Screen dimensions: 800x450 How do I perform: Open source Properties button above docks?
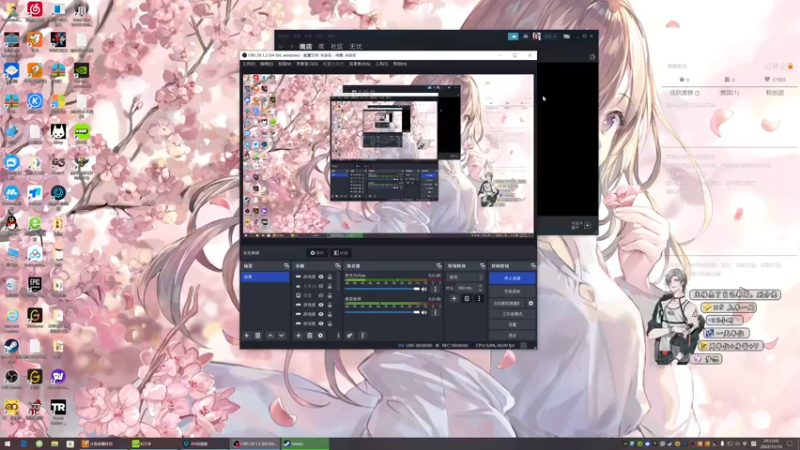[317, 253]
